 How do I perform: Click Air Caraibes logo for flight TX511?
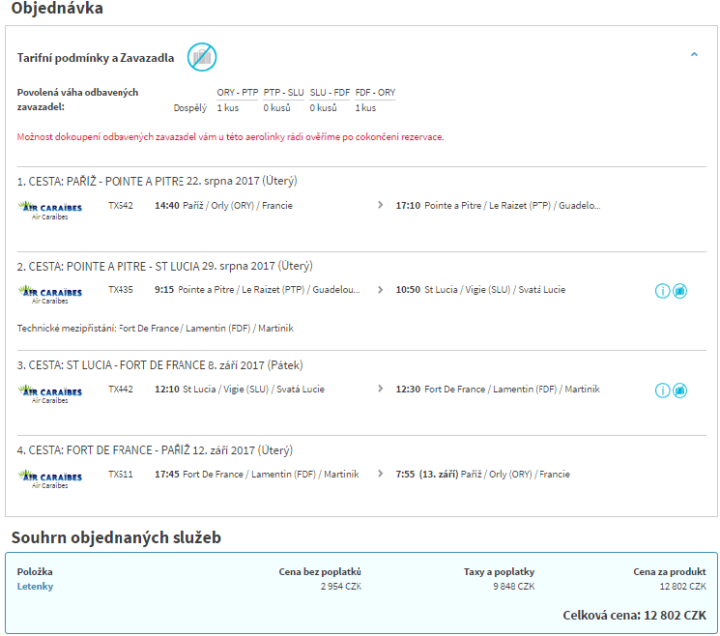50,477
